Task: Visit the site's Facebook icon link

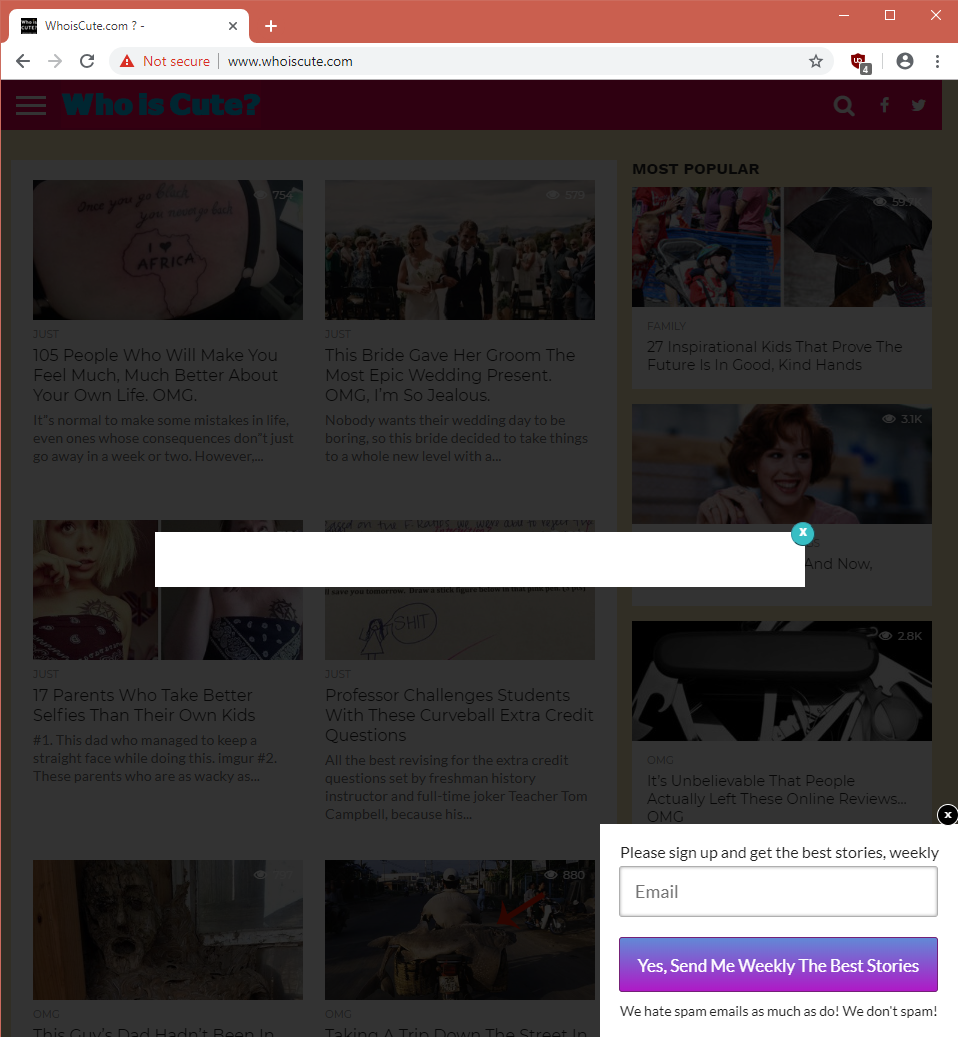Action: point(884,105)
